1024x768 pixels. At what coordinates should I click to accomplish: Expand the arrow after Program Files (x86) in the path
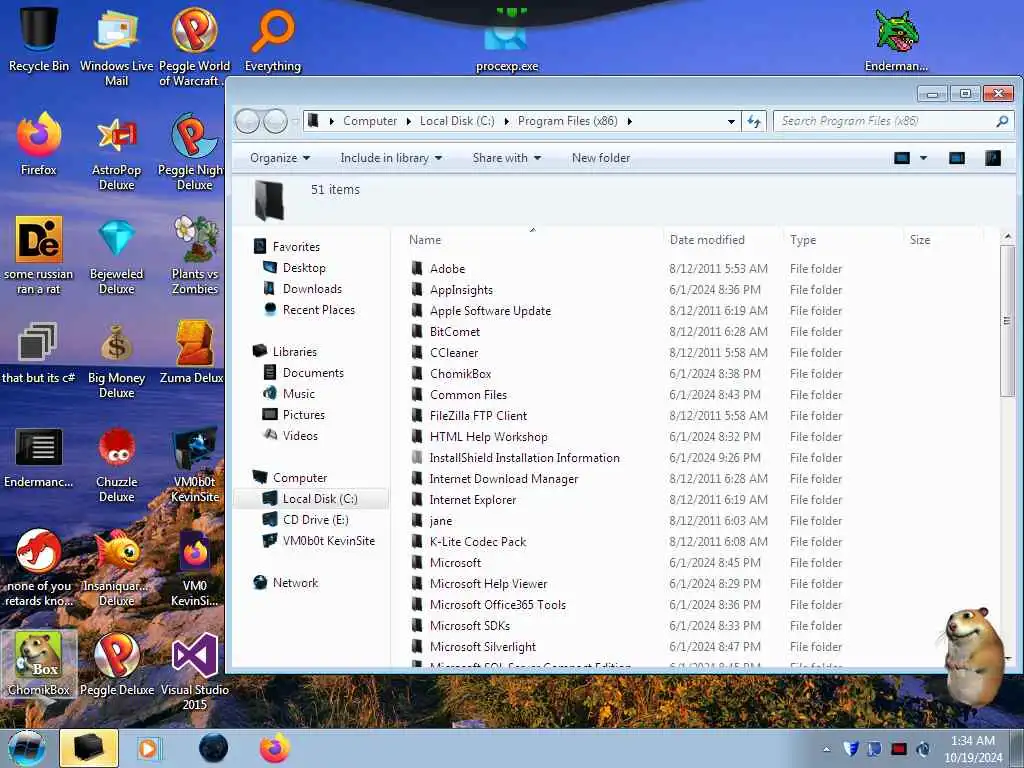(630, 121)
